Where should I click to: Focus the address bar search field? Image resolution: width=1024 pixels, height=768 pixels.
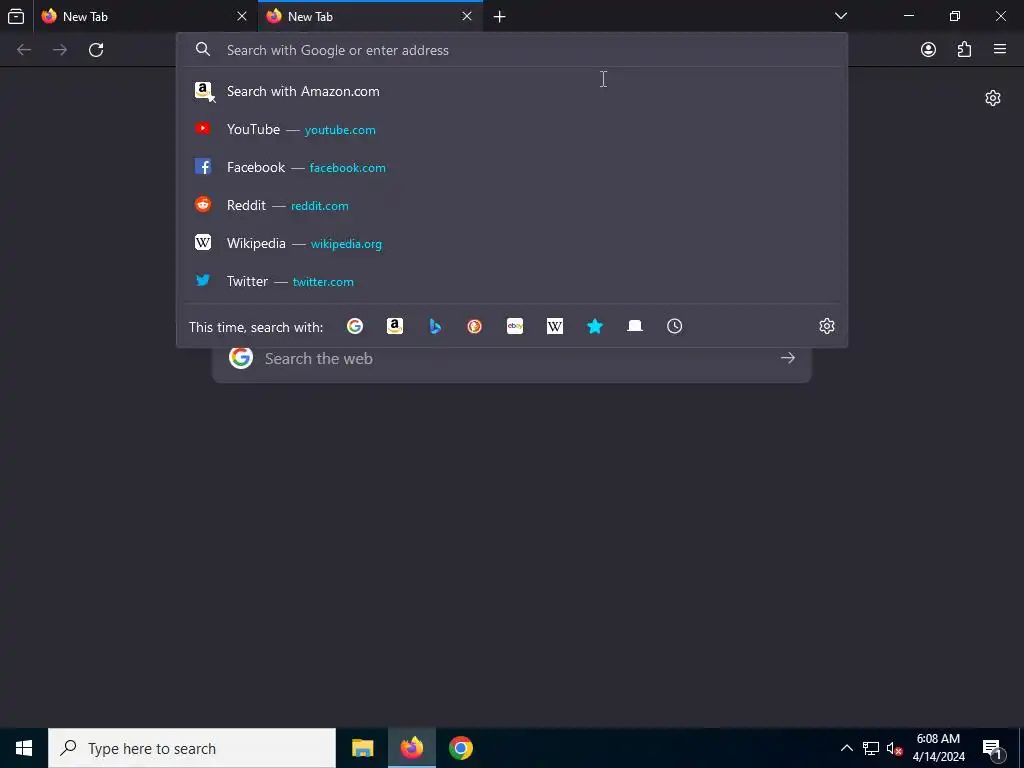tap(512, 50)
